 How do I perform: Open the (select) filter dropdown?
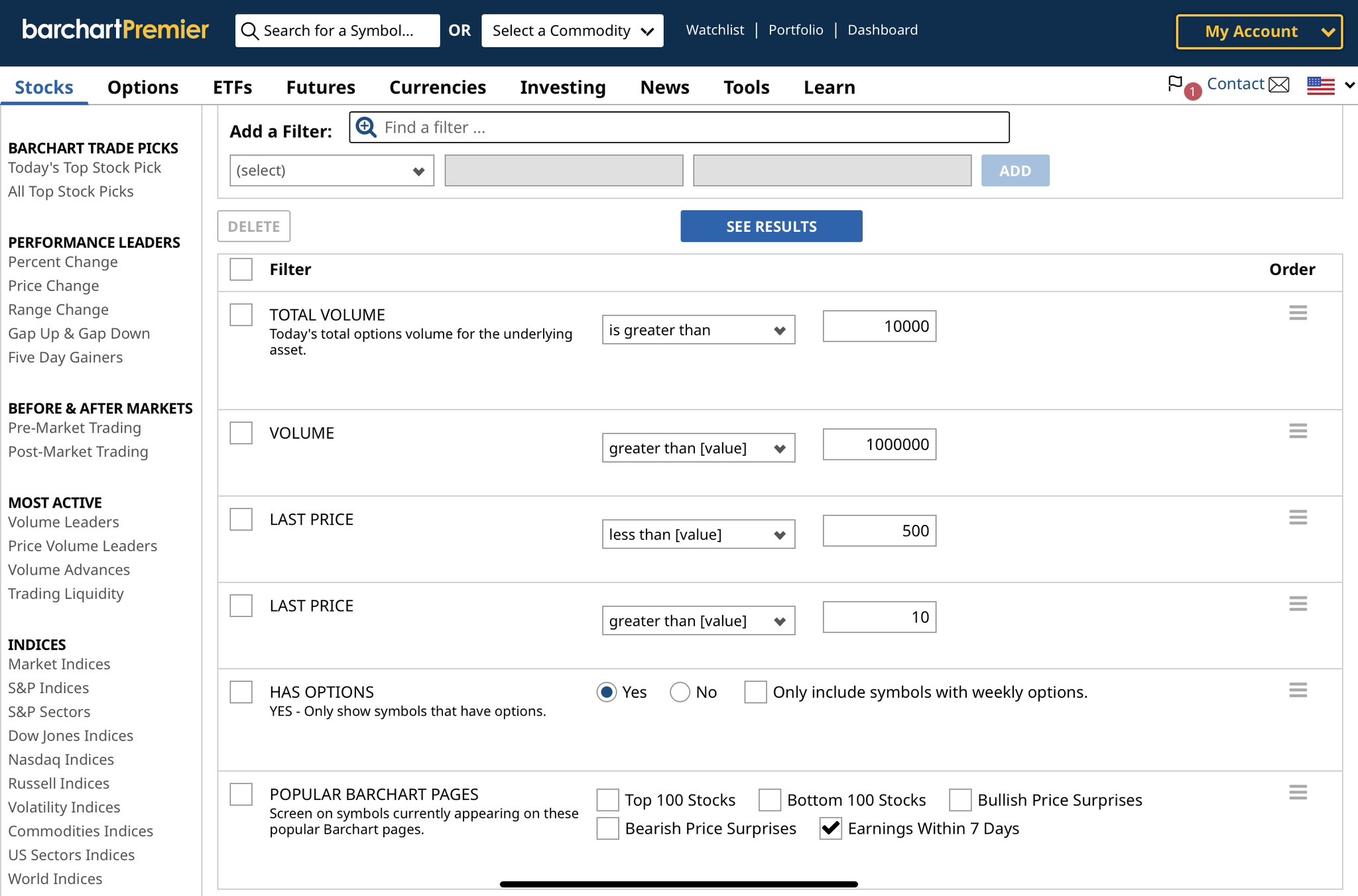(331, 170)
